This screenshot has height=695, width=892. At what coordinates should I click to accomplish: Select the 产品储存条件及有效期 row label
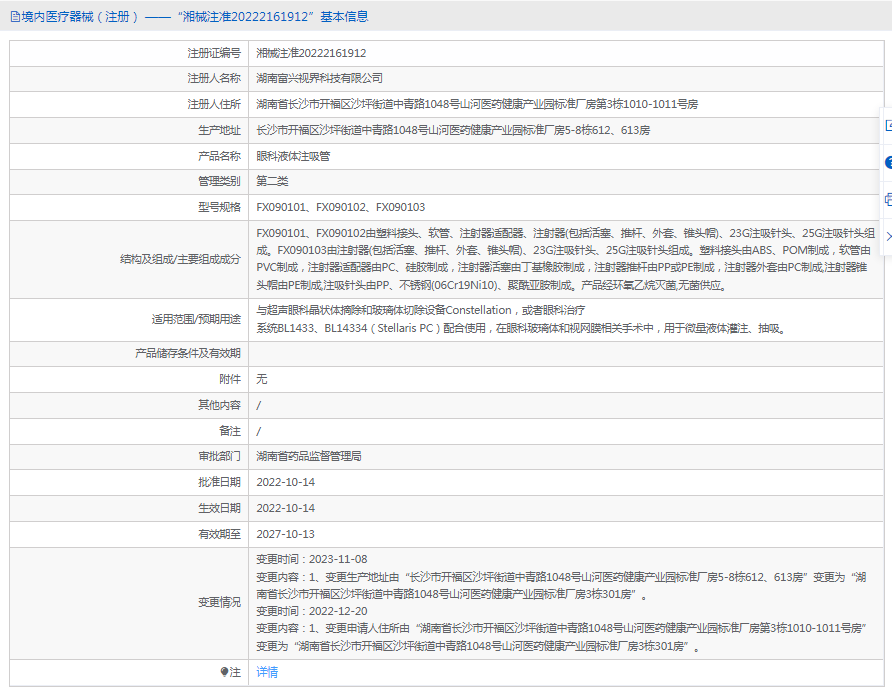188,354
